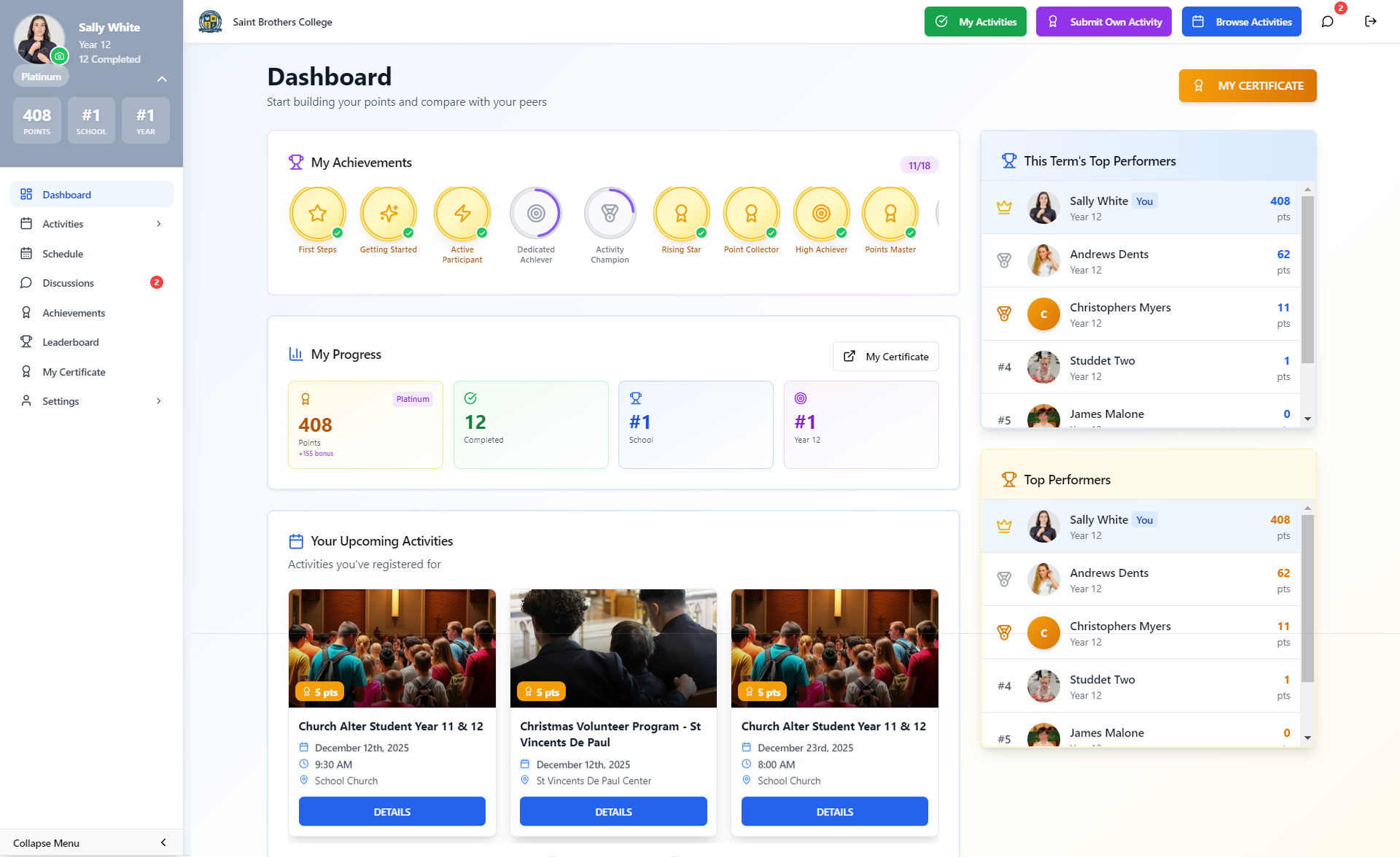This screenshot has height=857, width=1400.
Task: Open the Christmas Volunteer Program thumbnail image
Action: click(x=613, y=648)
